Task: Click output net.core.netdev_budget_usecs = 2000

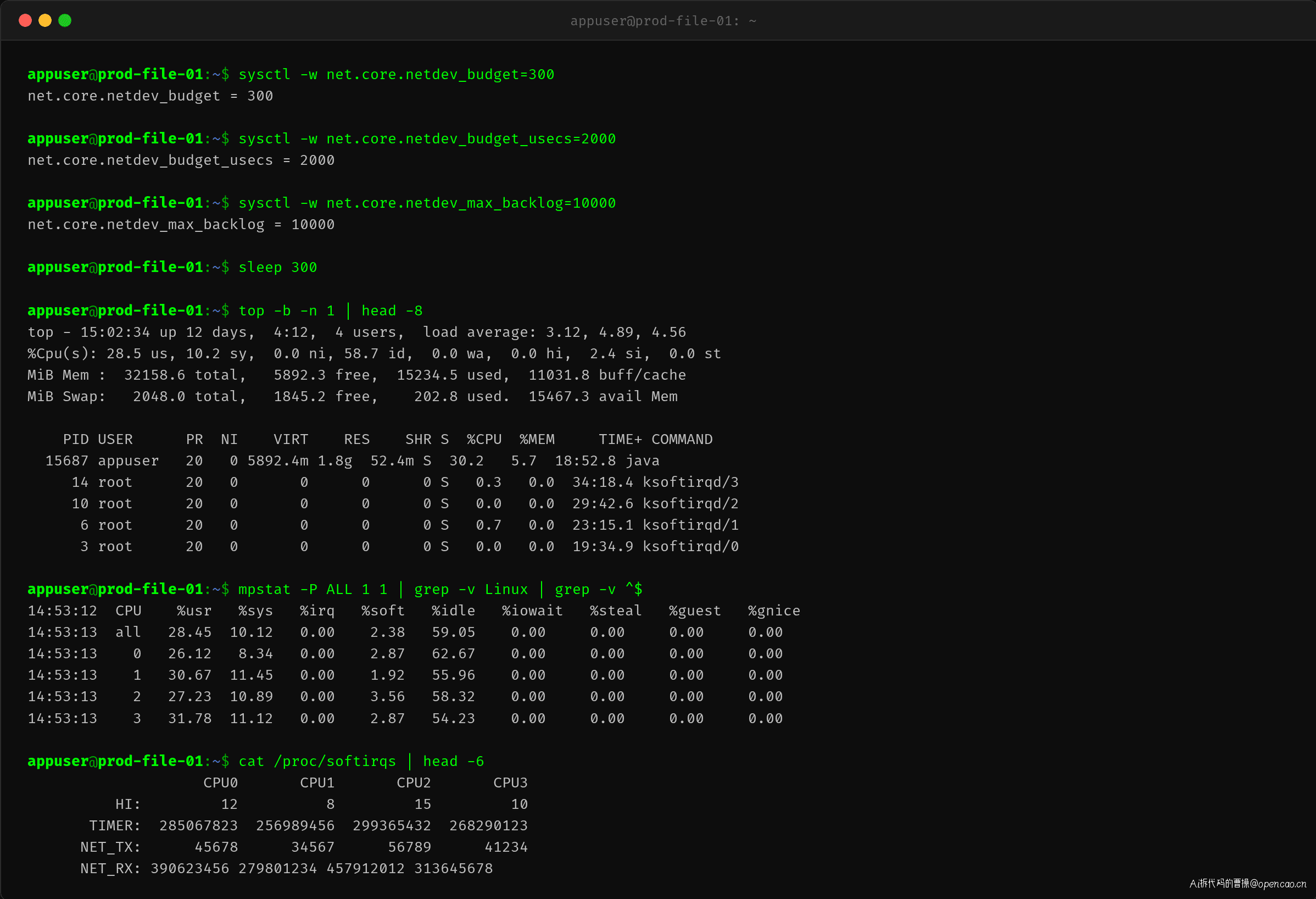Action: 181,160
